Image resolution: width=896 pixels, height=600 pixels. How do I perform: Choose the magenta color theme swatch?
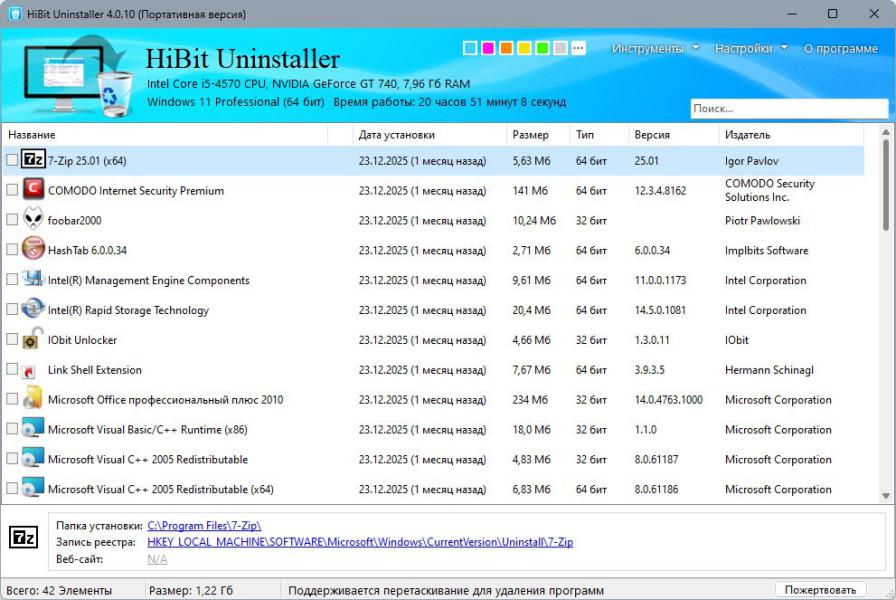(x=488, y=48)
